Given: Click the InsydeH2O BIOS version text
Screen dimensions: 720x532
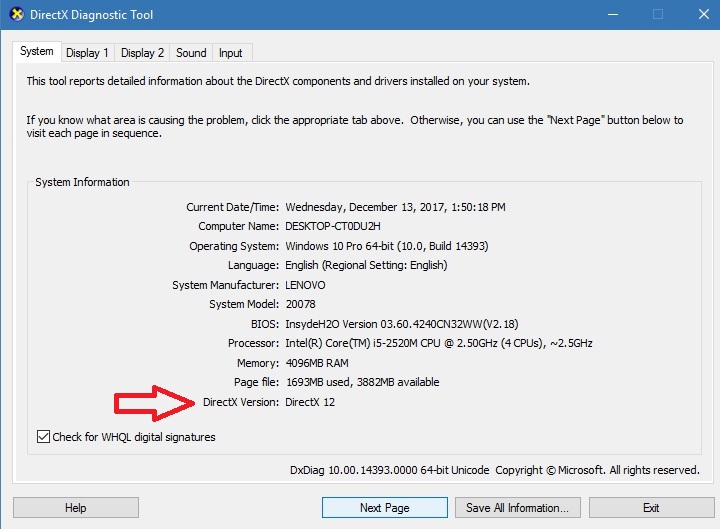Looking at the screenshot, I should (402, 324).
